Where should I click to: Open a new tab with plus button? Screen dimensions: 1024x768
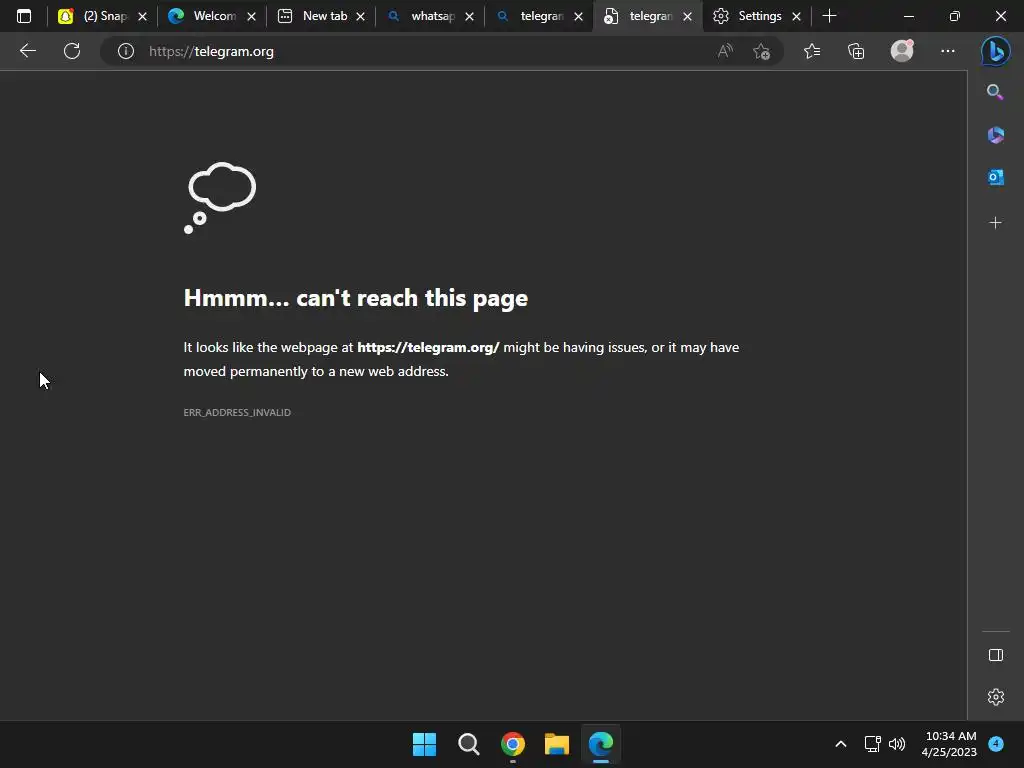click(829, 16)
